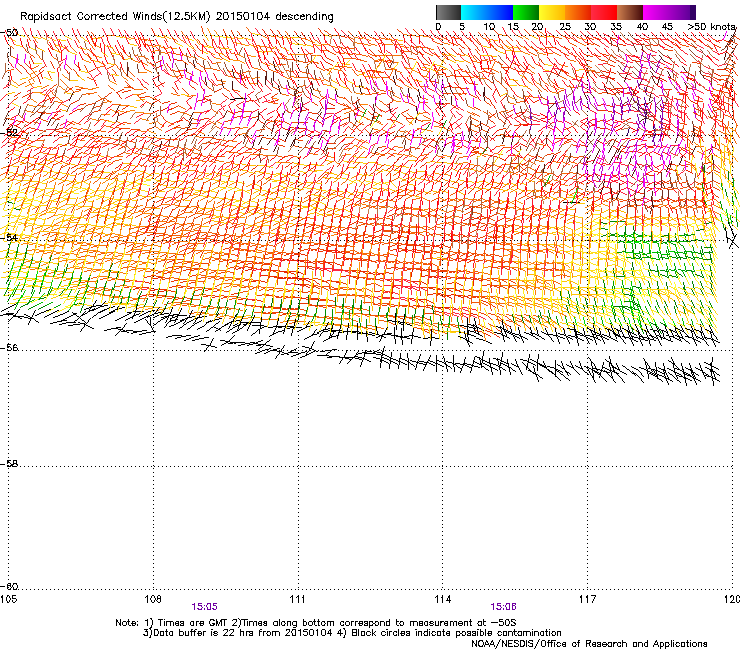Click the '0' legend scale label

tap(438, 26)
